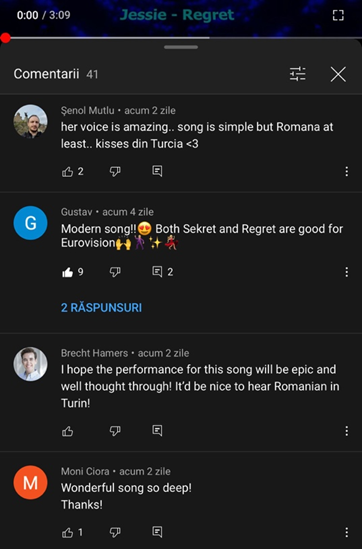Open Gustav's profile avatar
Screen dimensions: 362x549
tap(30, 223)
